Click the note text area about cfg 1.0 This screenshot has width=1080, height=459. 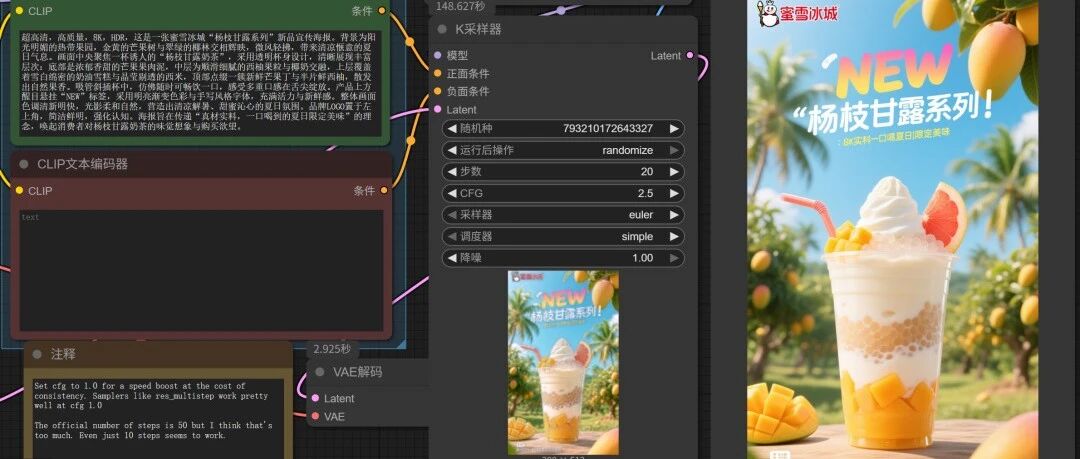[x=158, y=418]
